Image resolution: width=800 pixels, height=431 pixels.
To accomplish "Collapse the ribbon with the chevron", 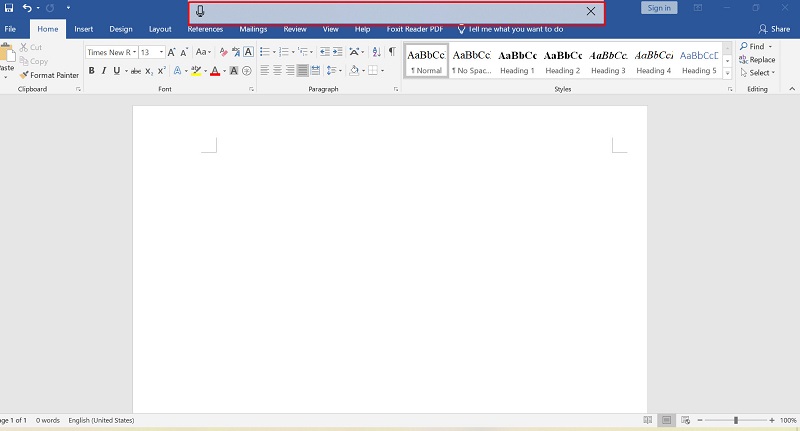I will [x=792, y=89].
